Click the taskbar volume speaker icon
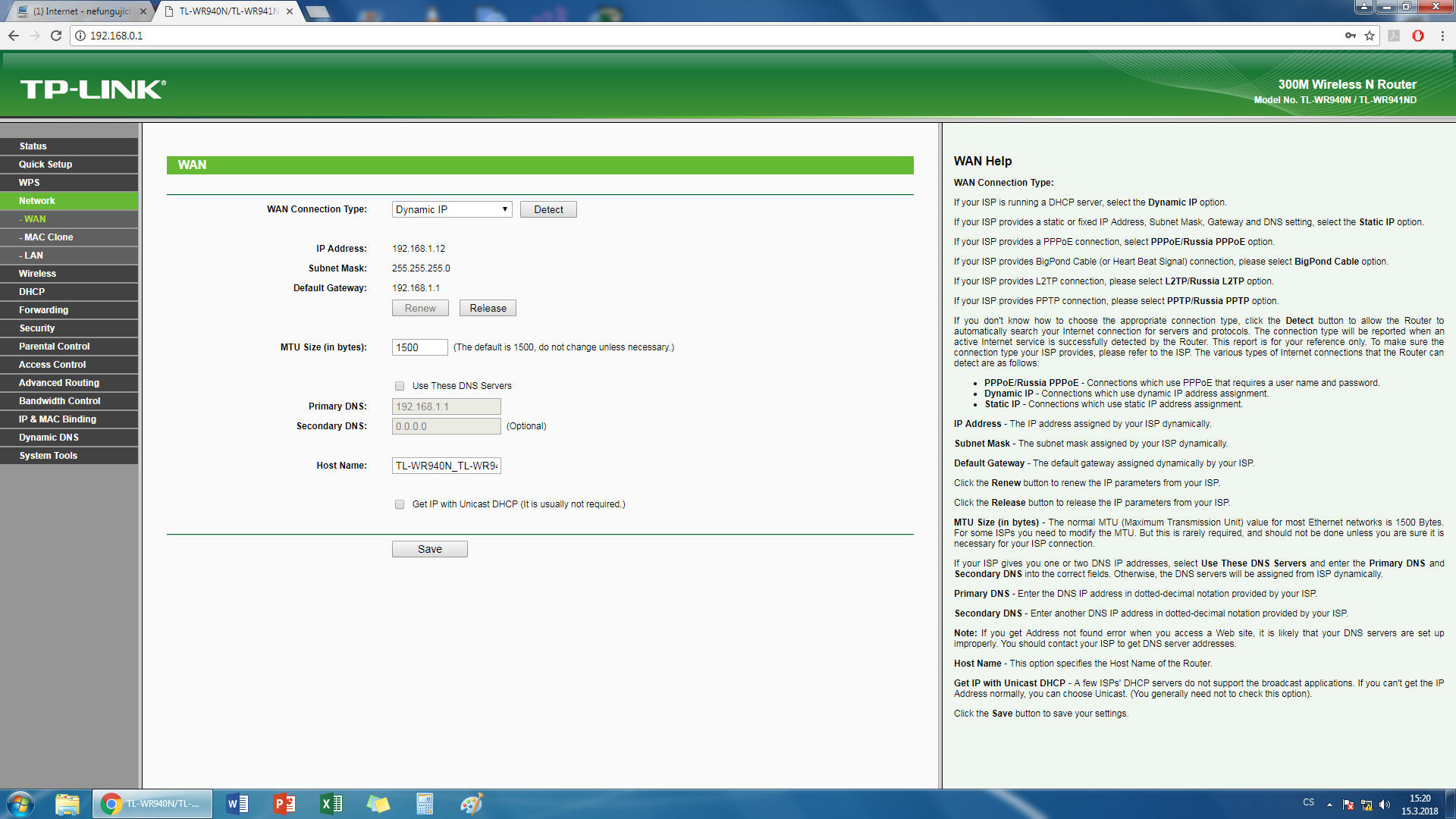 (x=1385, y=805)
